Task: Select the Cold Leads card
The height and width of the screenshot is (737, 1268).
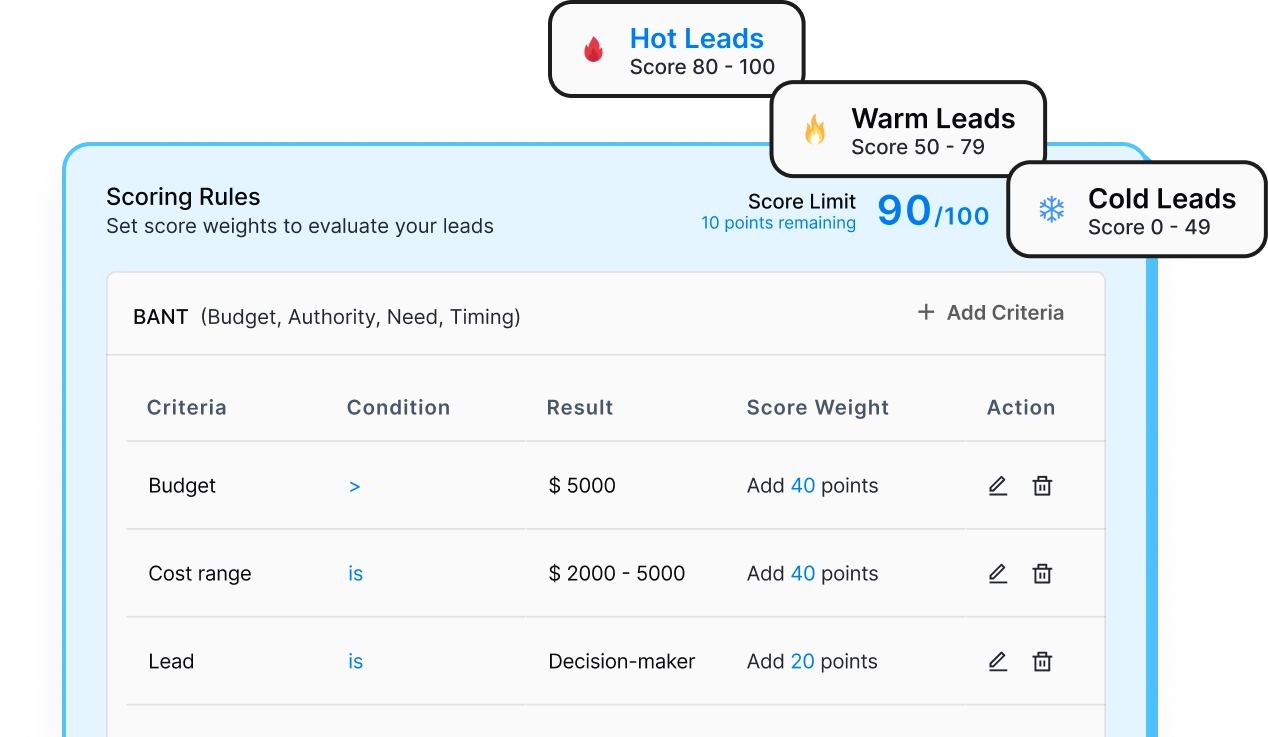Action: [x=1136, y=210]
